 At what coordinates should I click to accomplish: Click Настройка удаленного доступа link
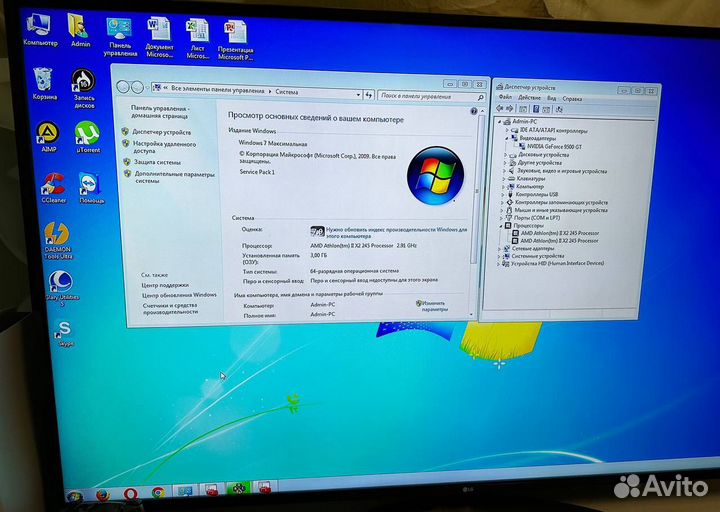164,147
